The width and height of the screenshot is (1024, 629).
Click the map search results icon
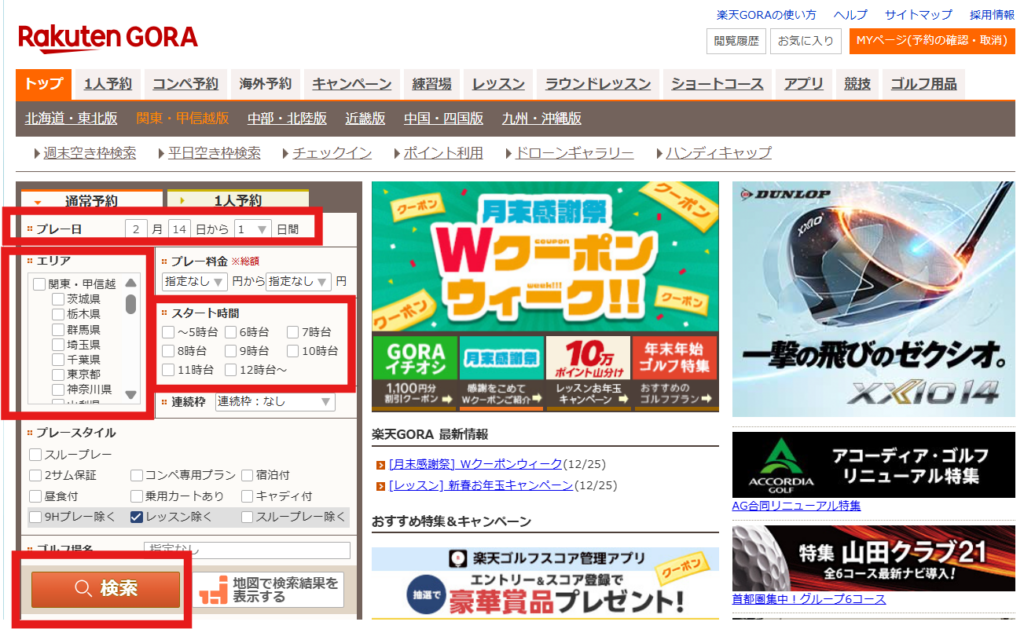[x=211, y=590]
